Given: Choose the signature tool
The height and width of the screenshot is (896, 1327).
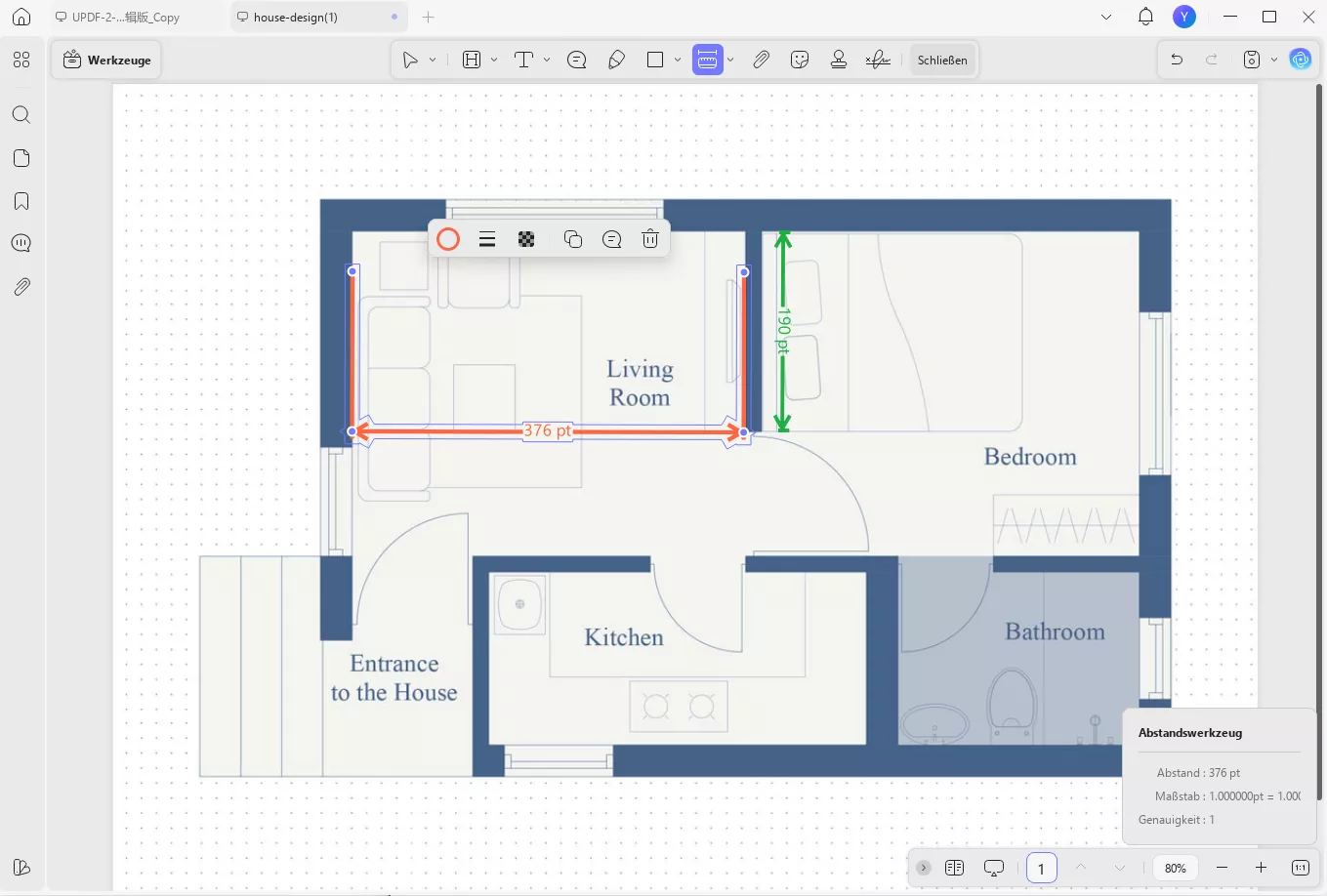Looking at the screenshot, I should pos(878,60).
